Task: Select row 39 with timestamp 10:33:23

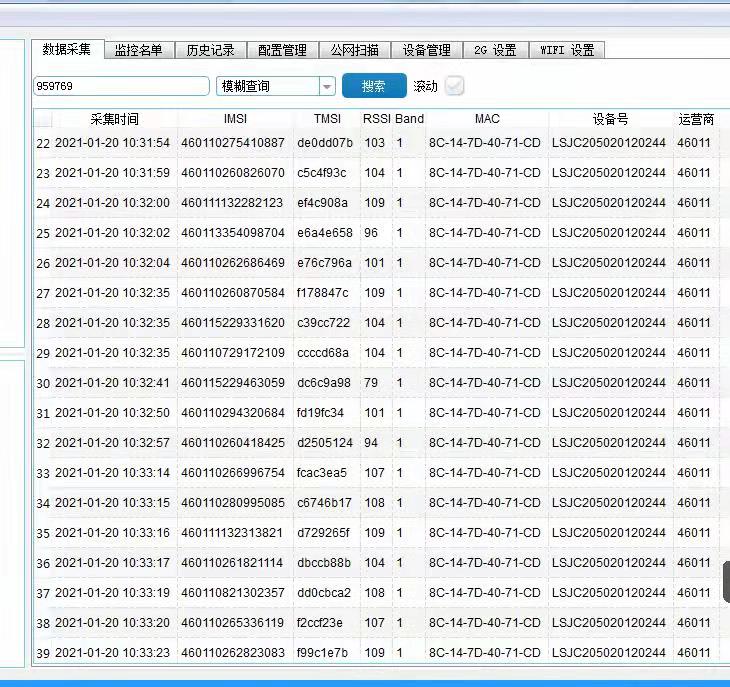Action: click(x=111, y=653)
